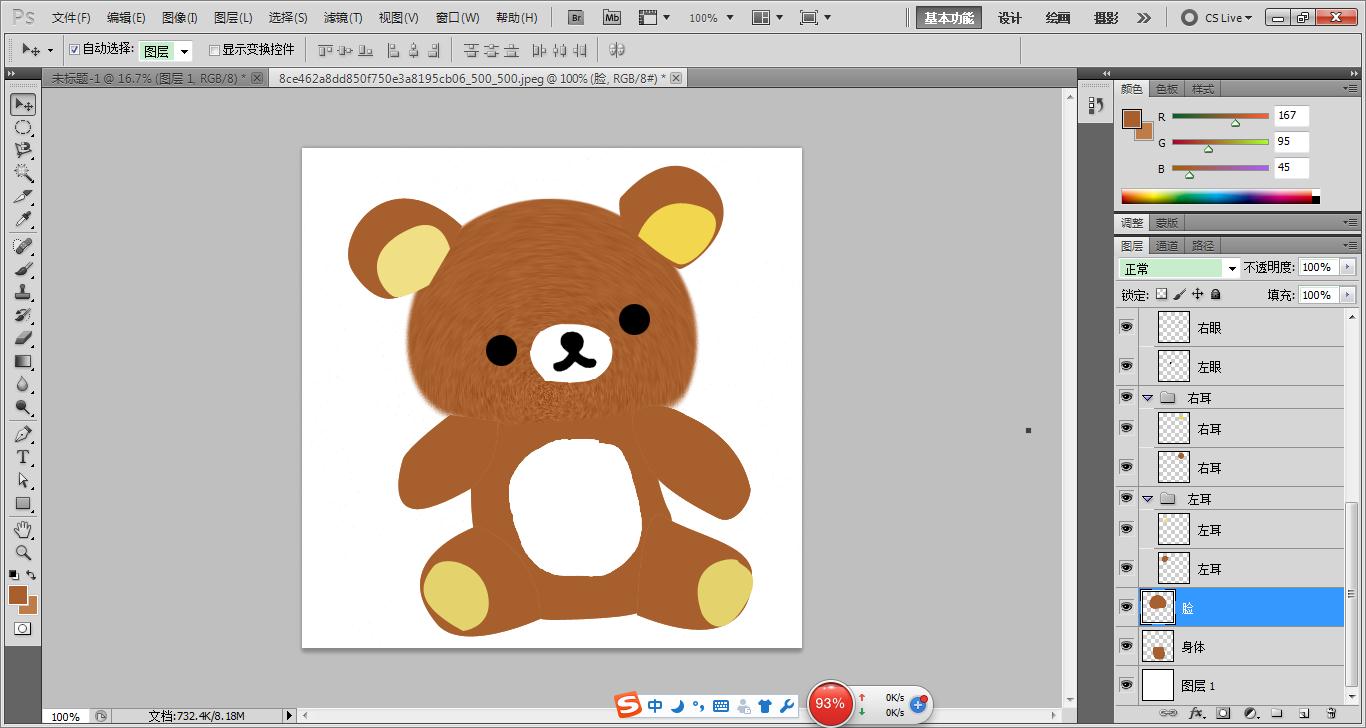Switch to the 路径 tab
Viewport: 1366px width, 728px height.
click(1203, 245)
